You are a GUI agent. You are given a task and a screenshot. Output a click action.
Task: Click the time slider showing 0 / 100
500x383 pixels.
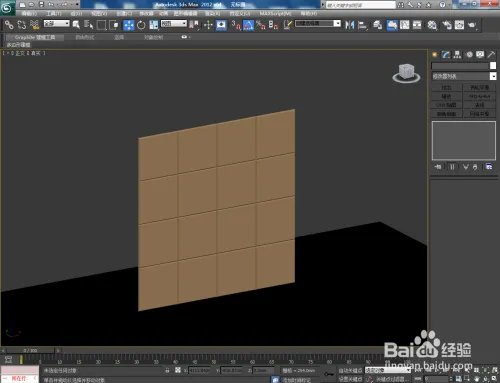(30, 350)
